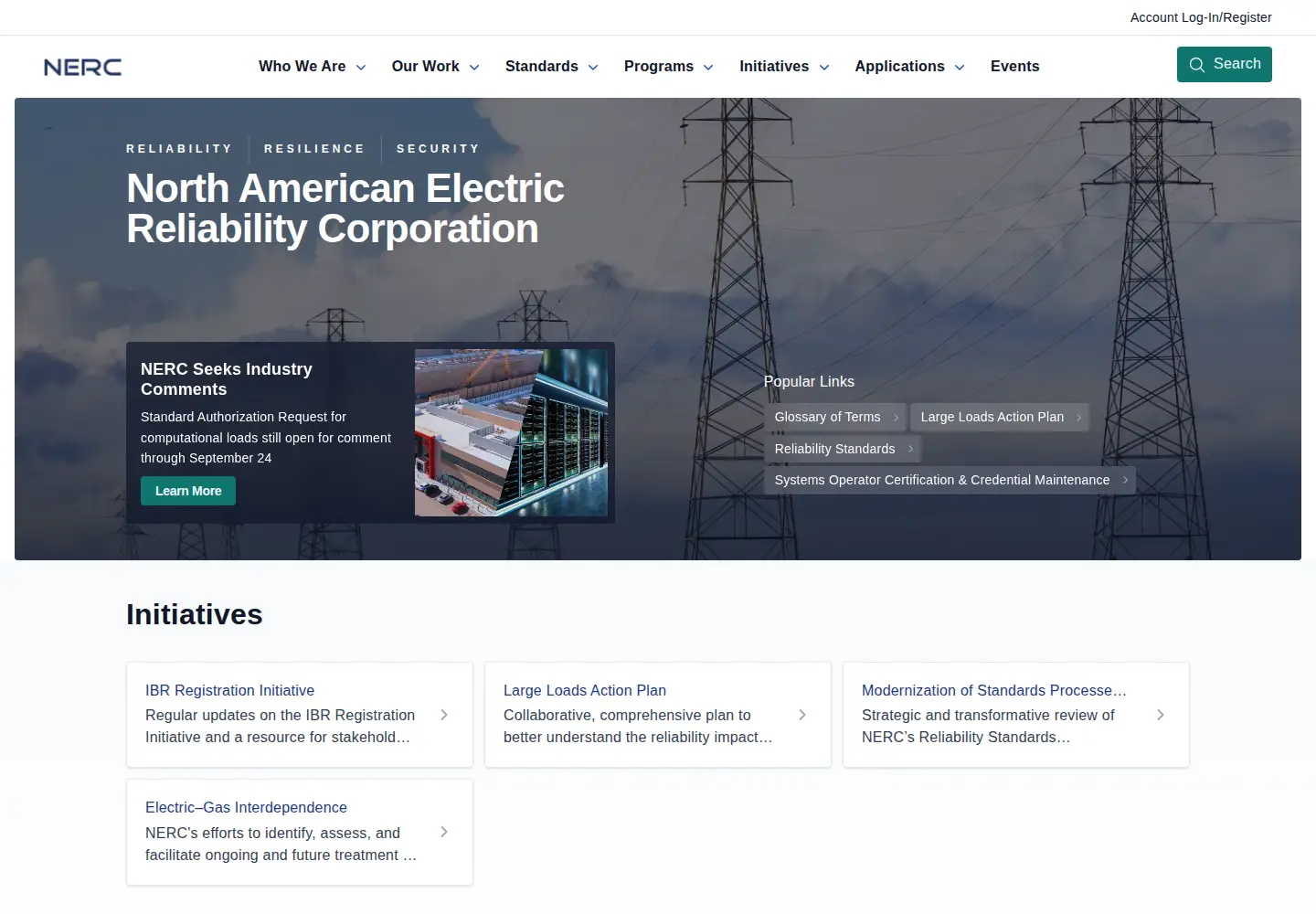Click the magnifier icon in Search button

tap(1196, 65)
